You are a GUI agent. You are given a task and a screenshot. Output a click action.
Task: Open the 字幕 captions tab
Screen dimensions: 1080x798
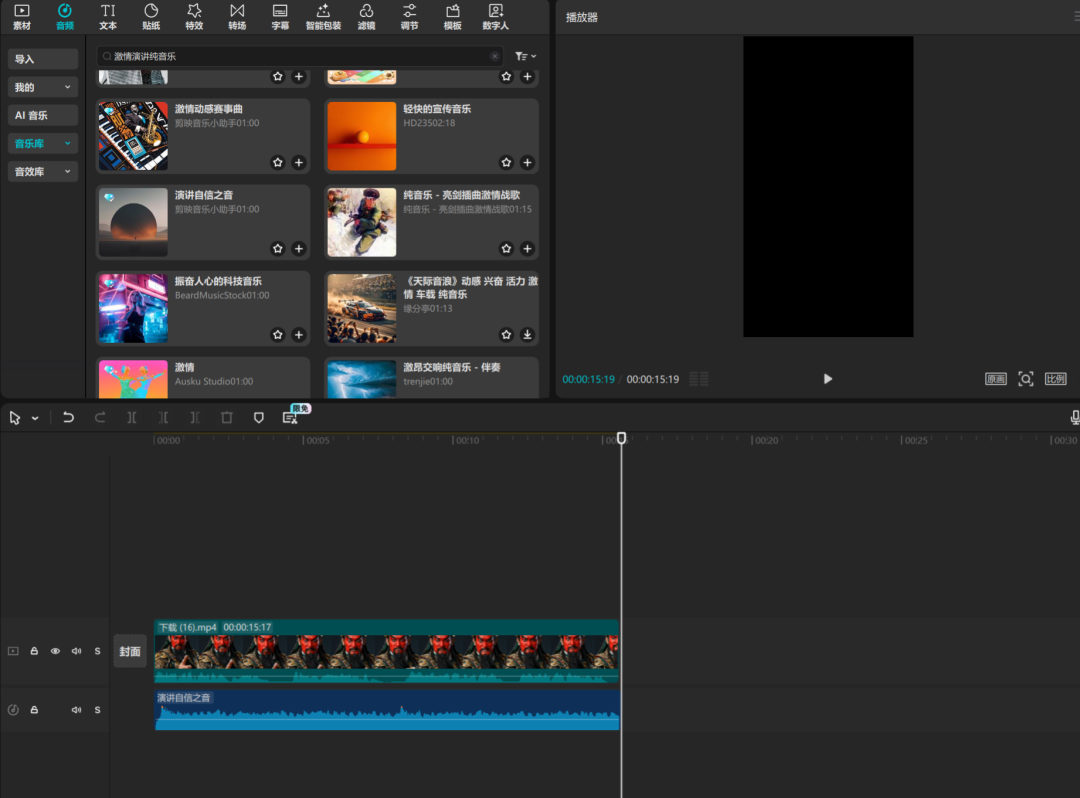click(x=280, y=16)
